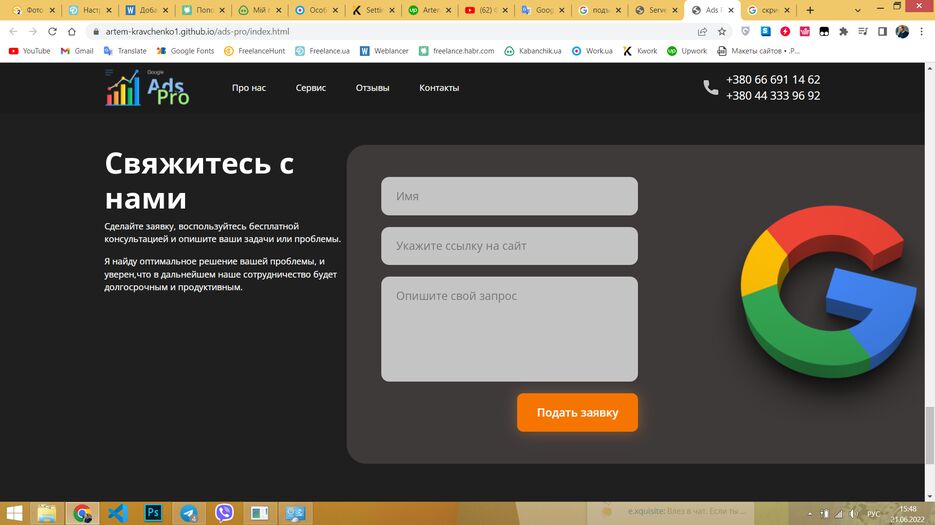The height and width of the screenshot is (525, 935).
Task: Toggle the browser side panel
Action: pyautogui.click(x=883, y=32)
